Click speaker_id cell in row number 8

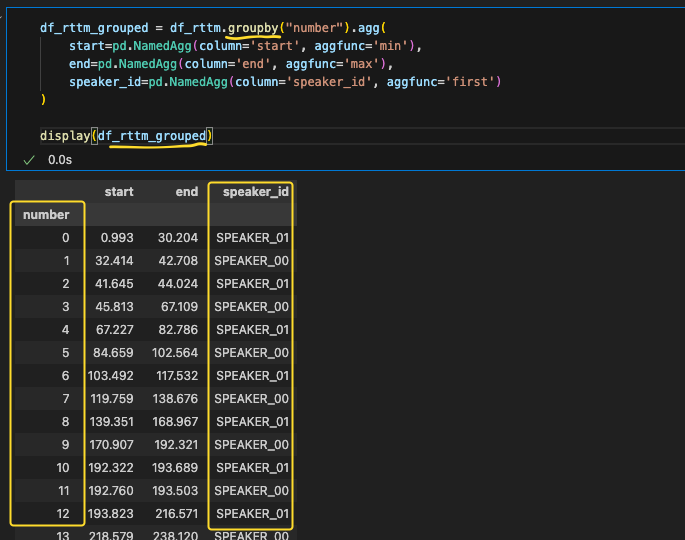pos(253,422)
